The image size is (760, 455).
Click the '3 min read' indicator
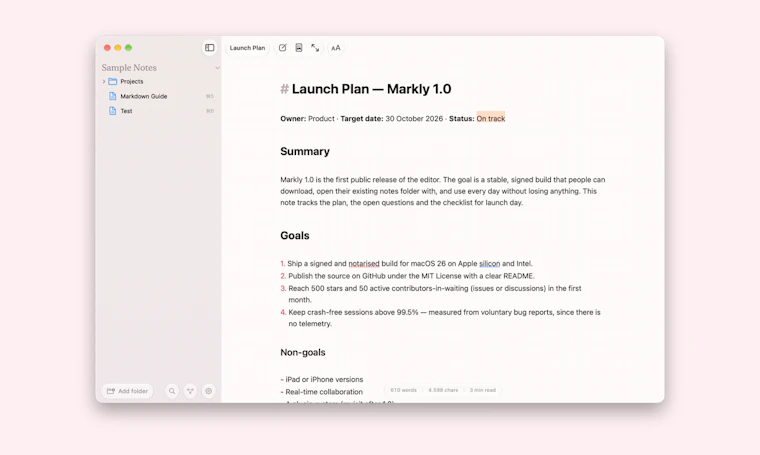pyautogui.click(x=483, y=390)
